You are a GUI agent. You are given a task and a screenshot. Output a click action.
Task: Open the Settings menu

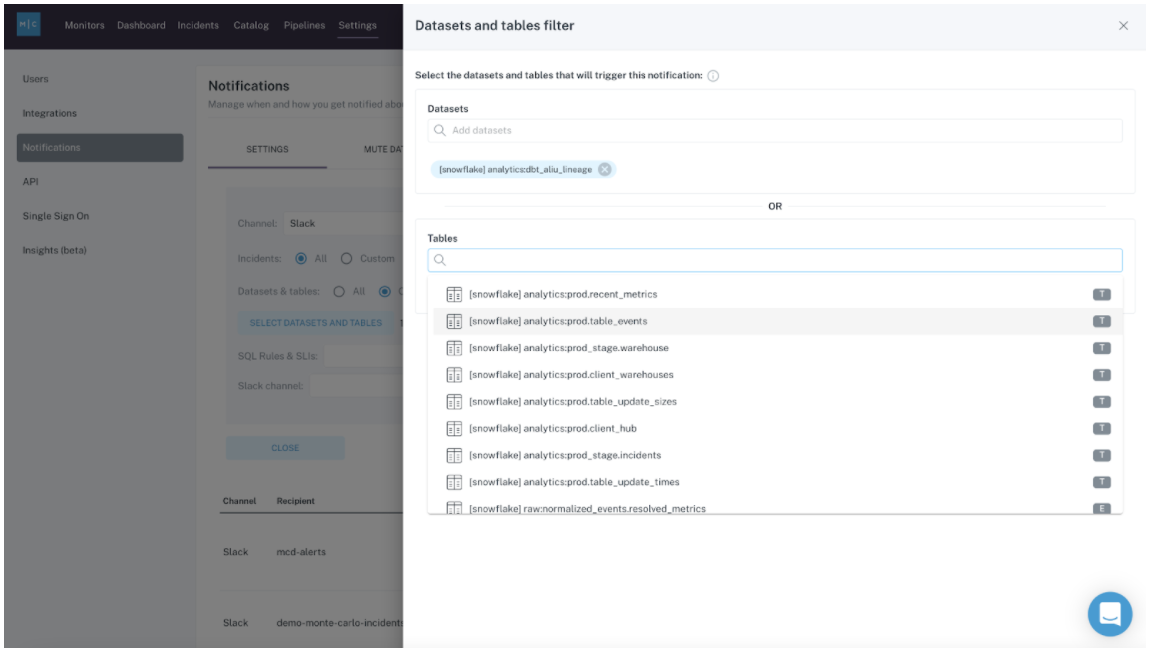pos(357,25)
